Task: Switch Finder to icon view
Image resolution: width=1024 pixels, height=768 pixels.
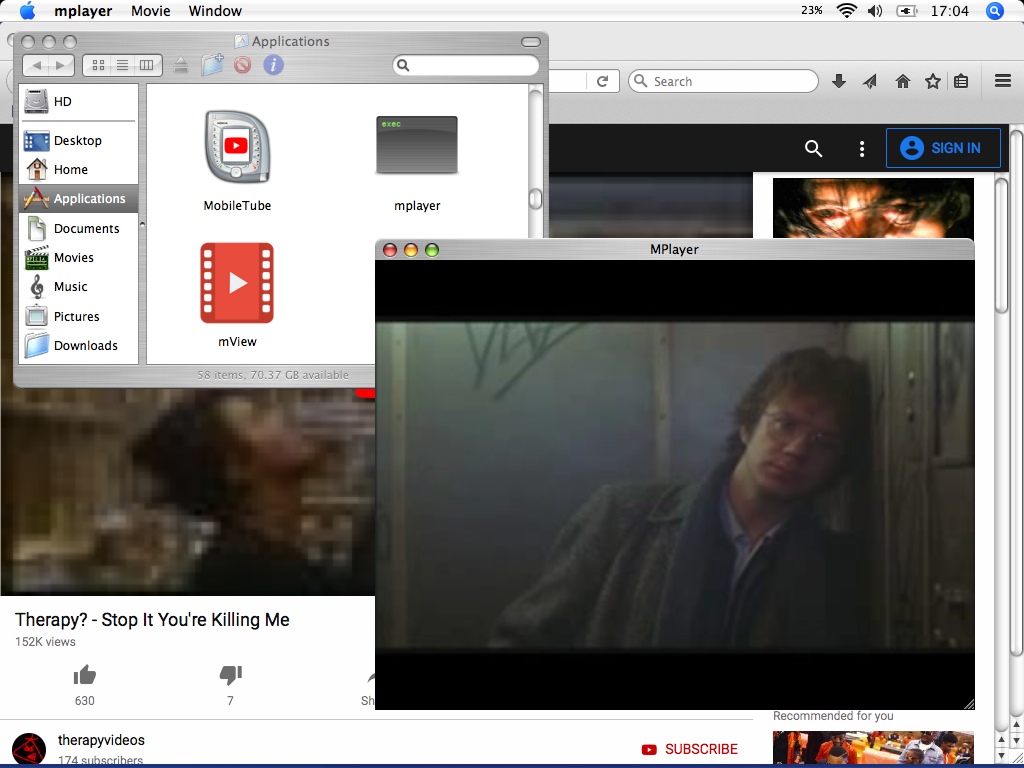Action: 99,65
